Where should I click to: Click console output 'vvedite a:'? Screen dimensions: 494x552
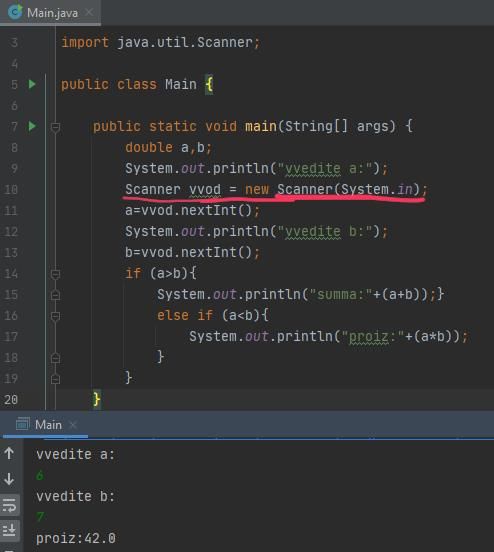pos(76,454)
